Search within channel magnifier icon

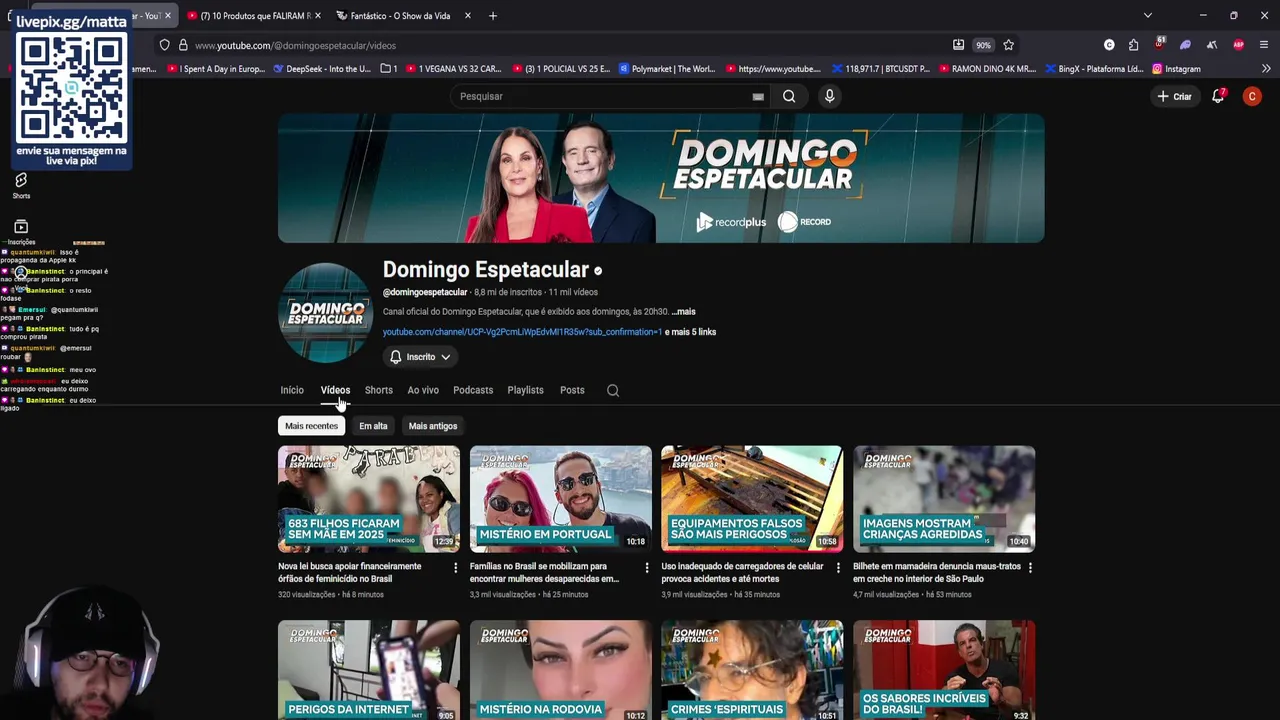coord(613,390)
